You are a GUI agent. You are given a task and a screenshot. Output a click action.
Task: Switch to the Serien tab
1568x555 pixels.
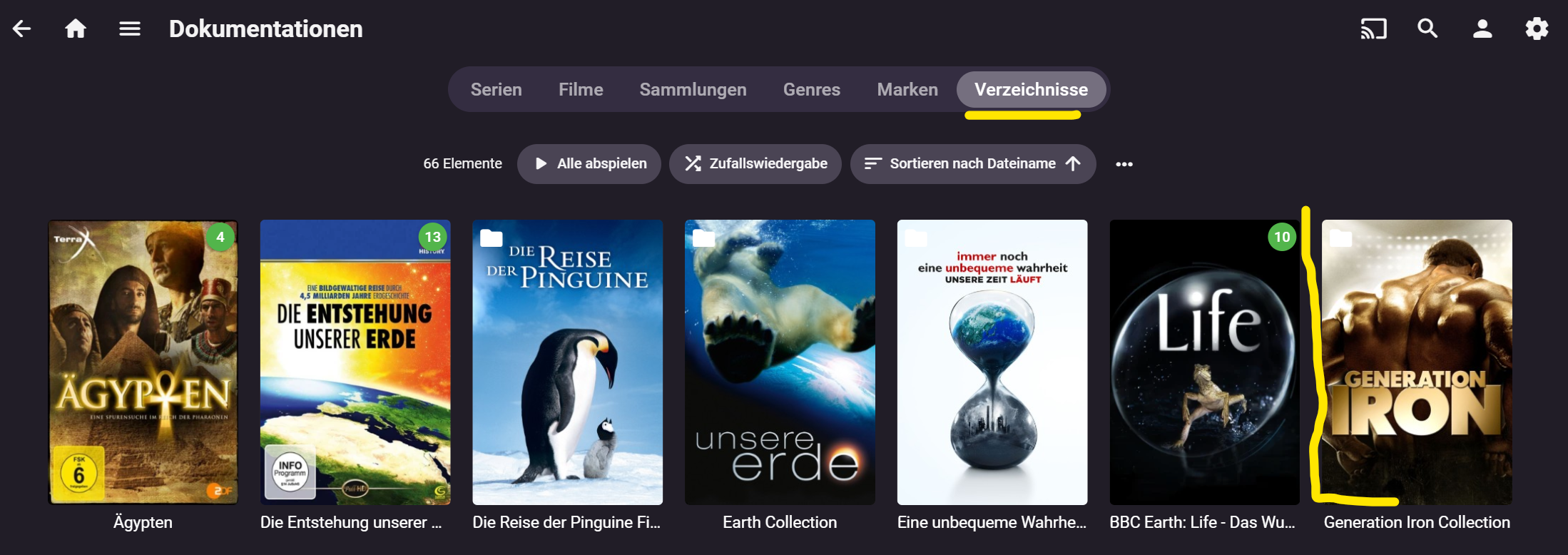point(497,89)
